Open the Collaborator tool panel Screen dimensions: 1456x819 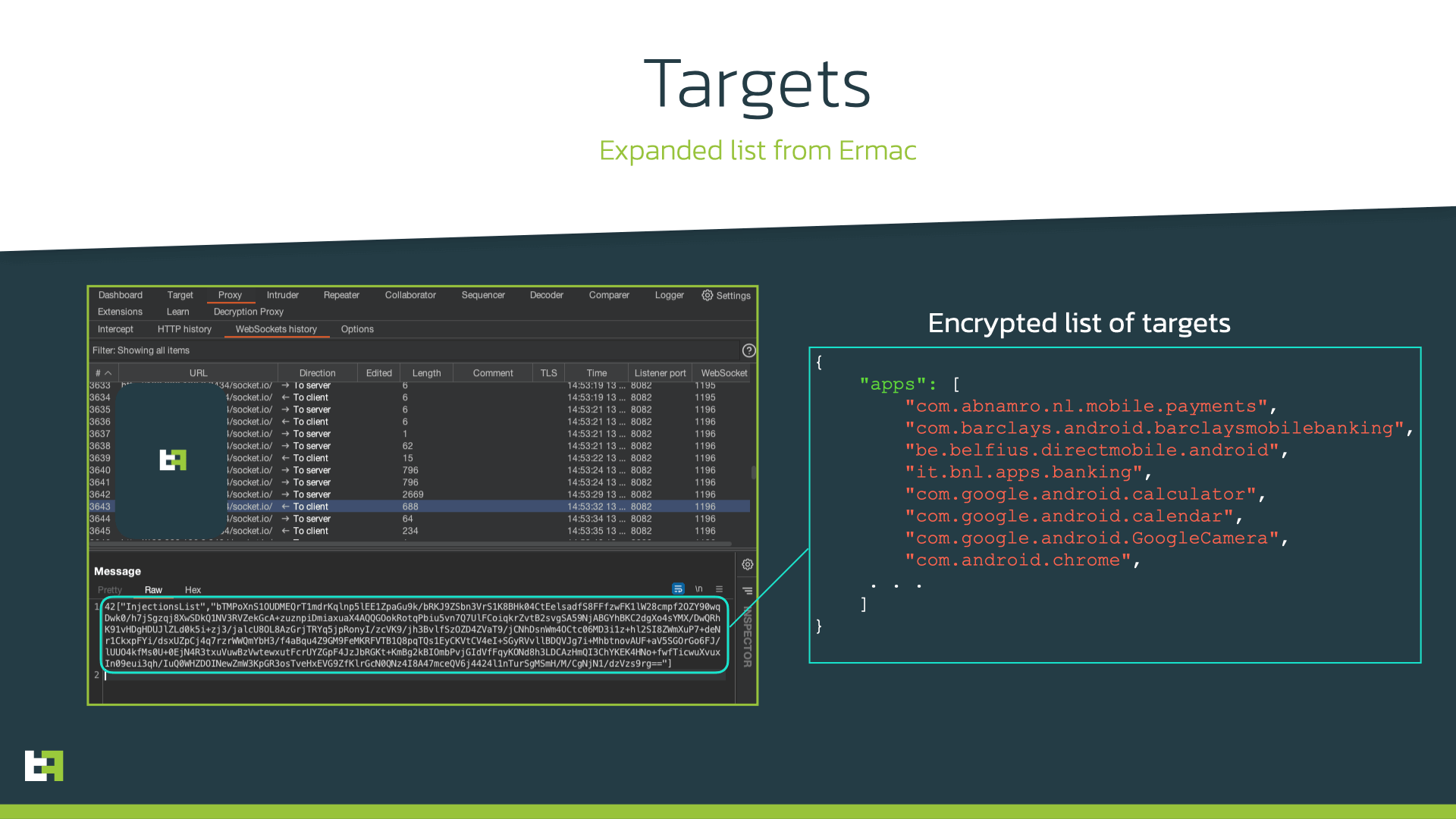[x=410, y=295]
